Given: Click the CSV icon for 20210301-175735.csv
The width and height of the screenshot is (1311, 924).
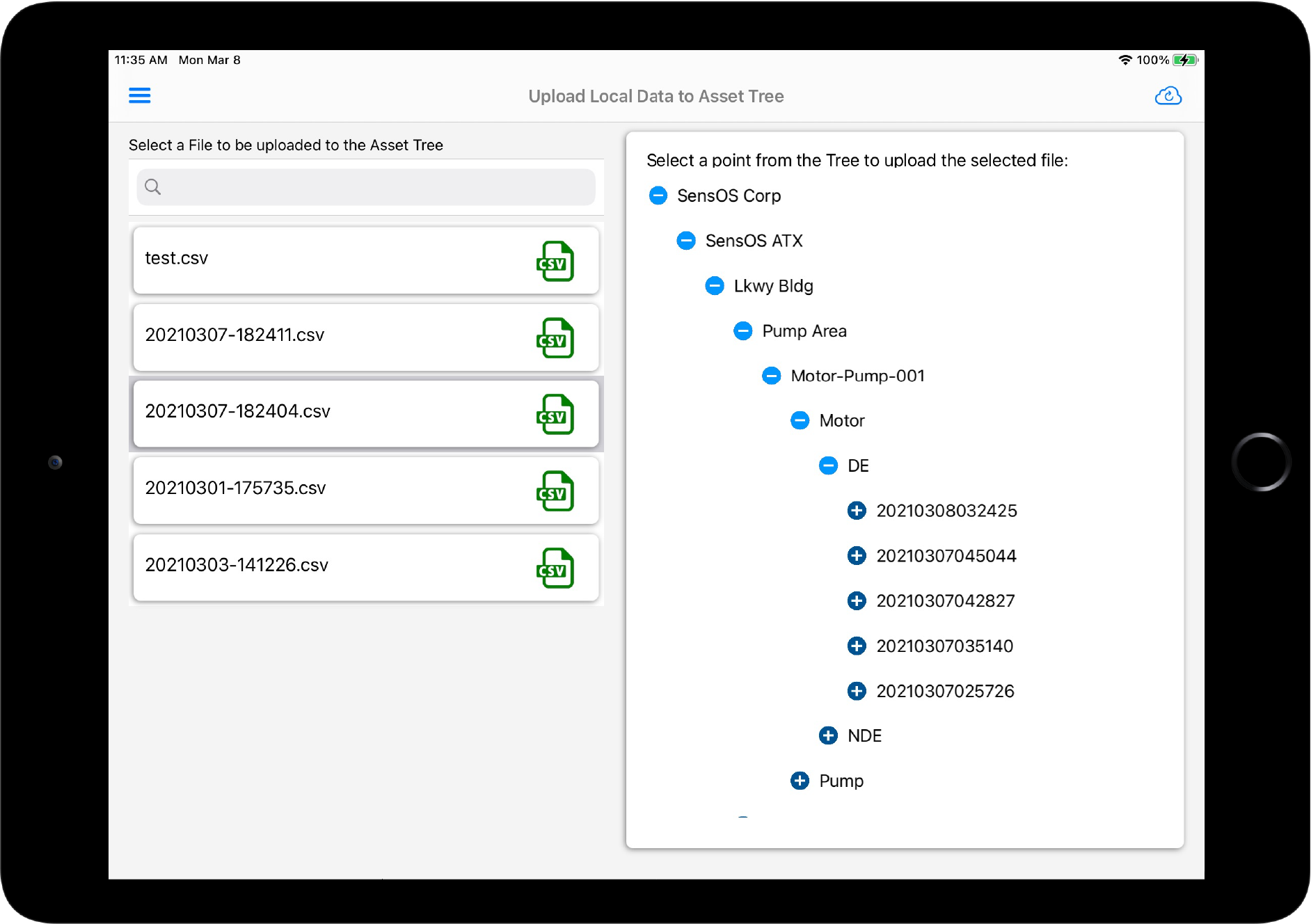Looking at the screenshot, I should (x=555, y=491).
